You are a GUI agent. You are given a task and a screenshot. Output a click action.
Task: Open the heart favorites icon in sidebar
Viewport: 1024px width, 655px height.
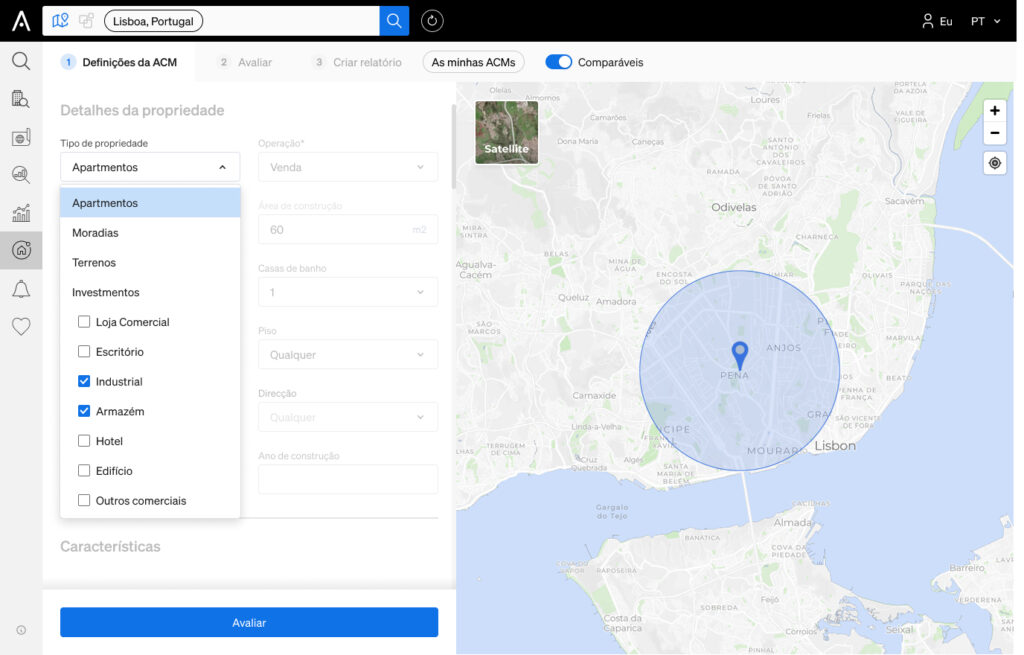click(x=21, y=326)
